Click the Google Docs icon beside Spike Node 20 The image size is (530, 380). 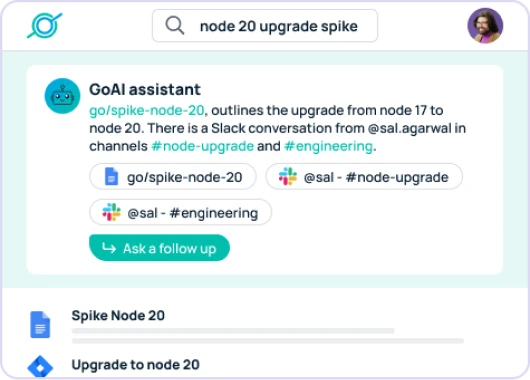point(40,324)
